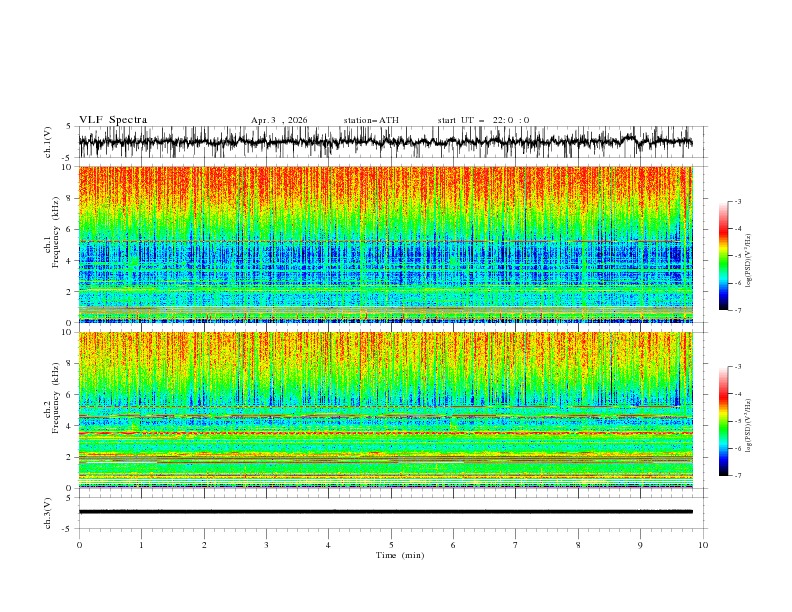This screenshot has width=792, height=612.
Task: Select the date label "Apr.3 , 2026"
Action: [279, 120]
